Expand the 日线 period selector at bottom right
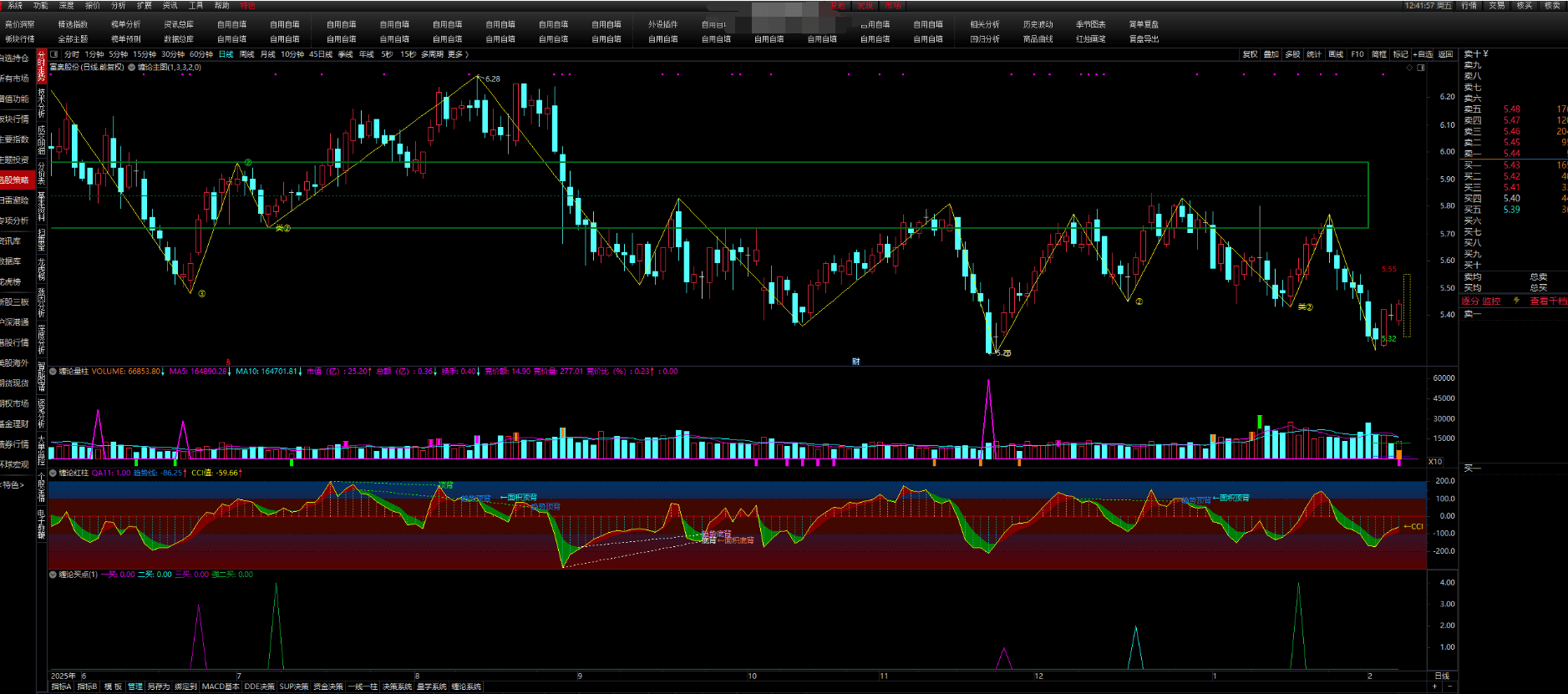This screenshot has height=694, width=1568. pyautogui.click(x=1442, y=676)
